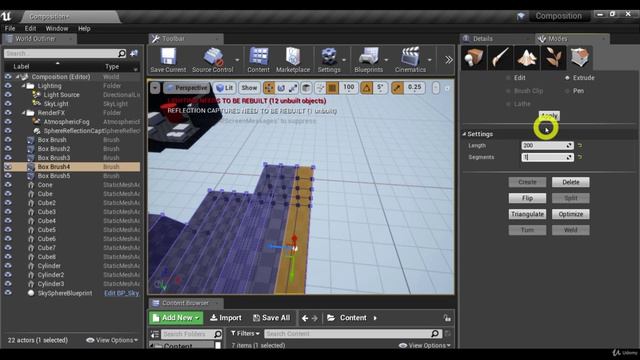Expand the toolbar overflow chevron
Viewport: 640px width, 360px height.
pyautogui.click(x=449, y=60)
